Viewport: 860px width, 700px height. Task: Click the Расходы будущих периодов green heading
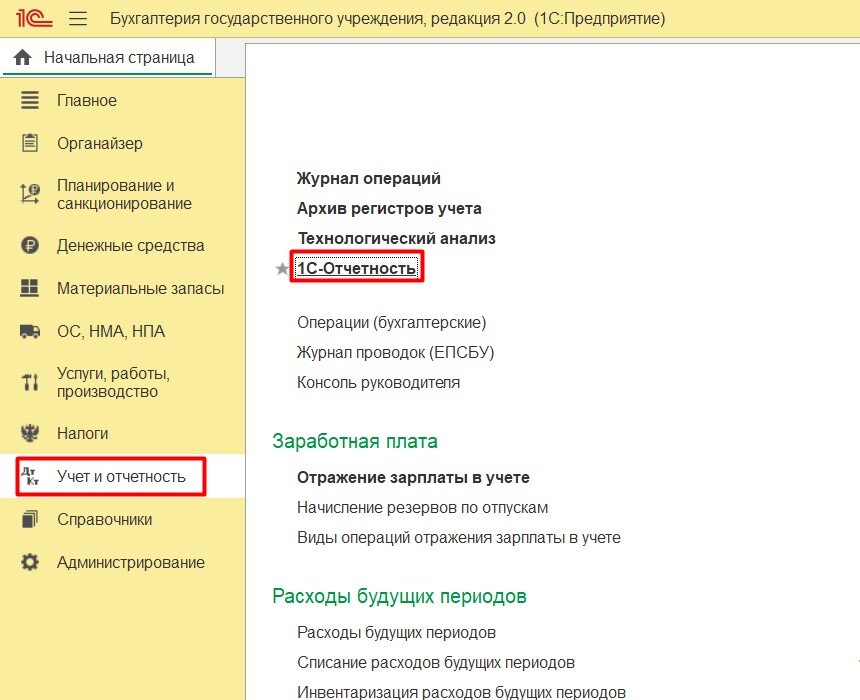coord(399,596)
